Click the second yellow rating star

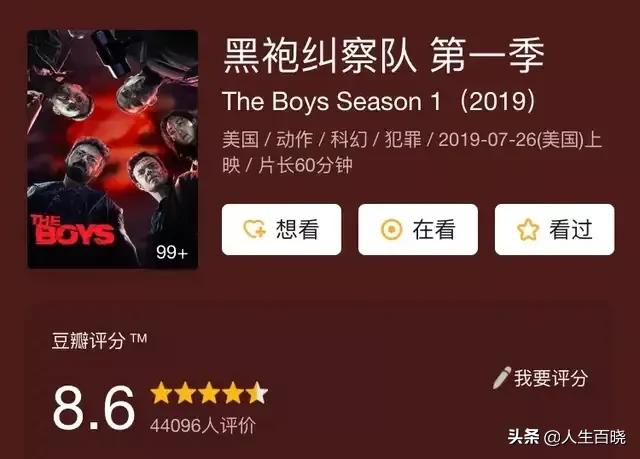[185, 393]
